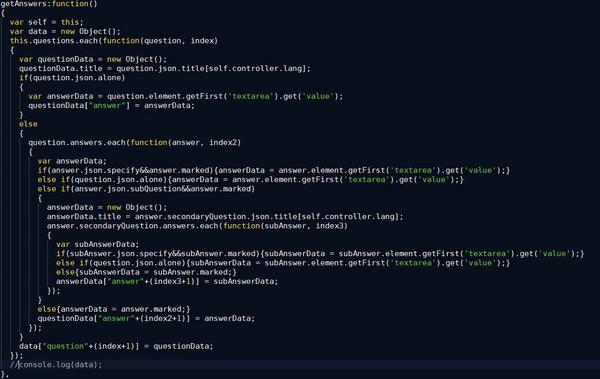Click the 'var subAnswerData;' line
Viewport: 600px width, 379px height.
click(x=98, y=244)
